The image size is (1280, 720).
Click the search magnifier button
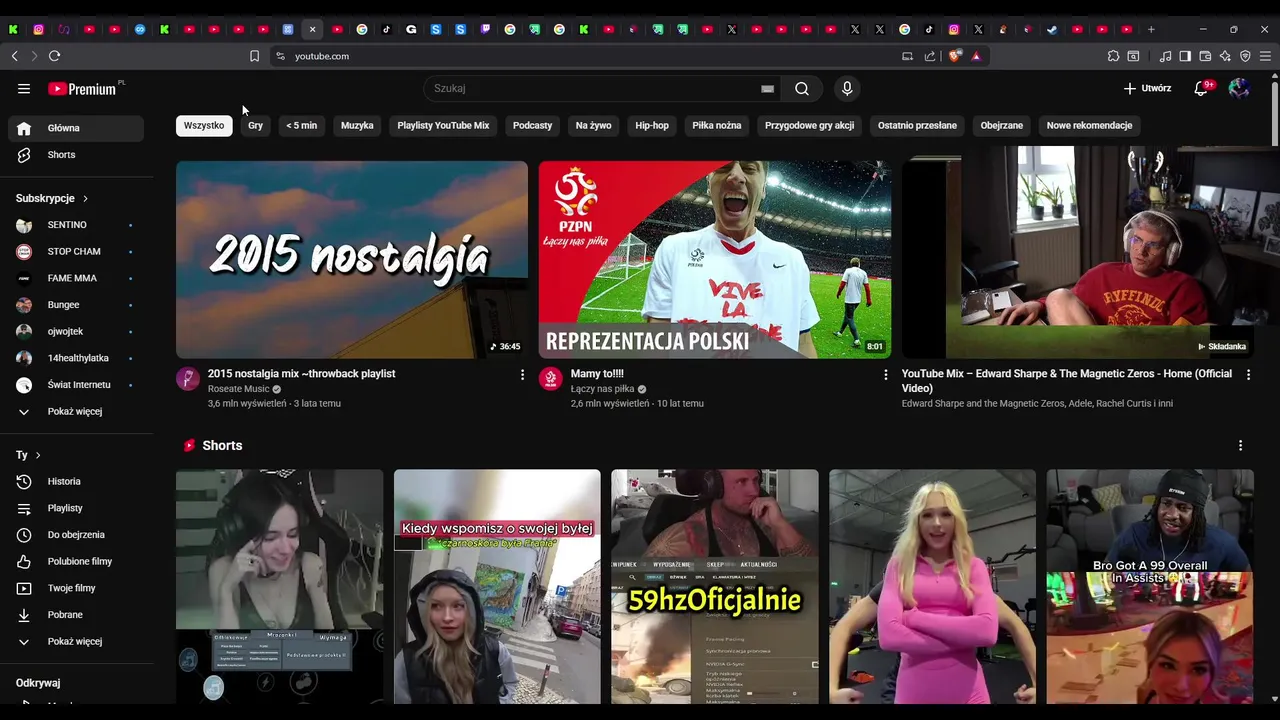pos(802,88)
